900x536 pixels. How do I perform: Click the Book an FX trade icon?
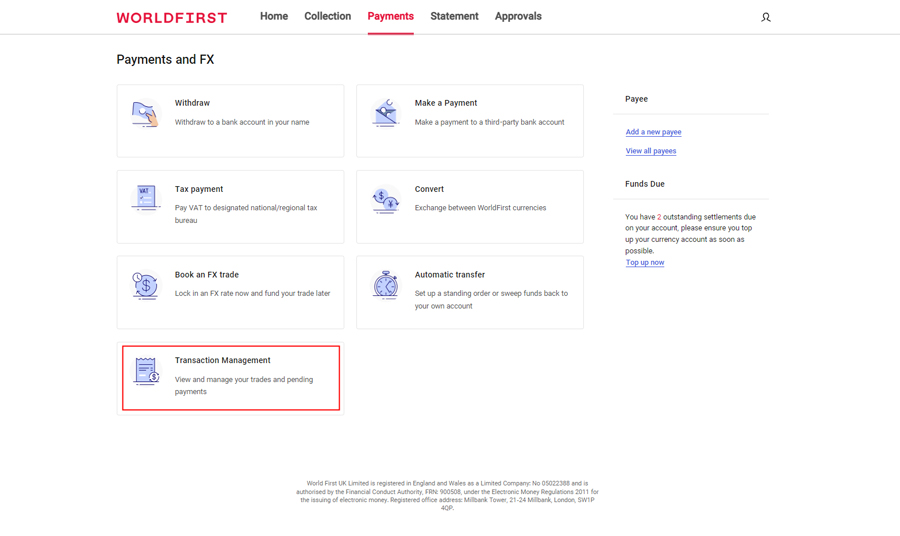click(x=146, y=285)
